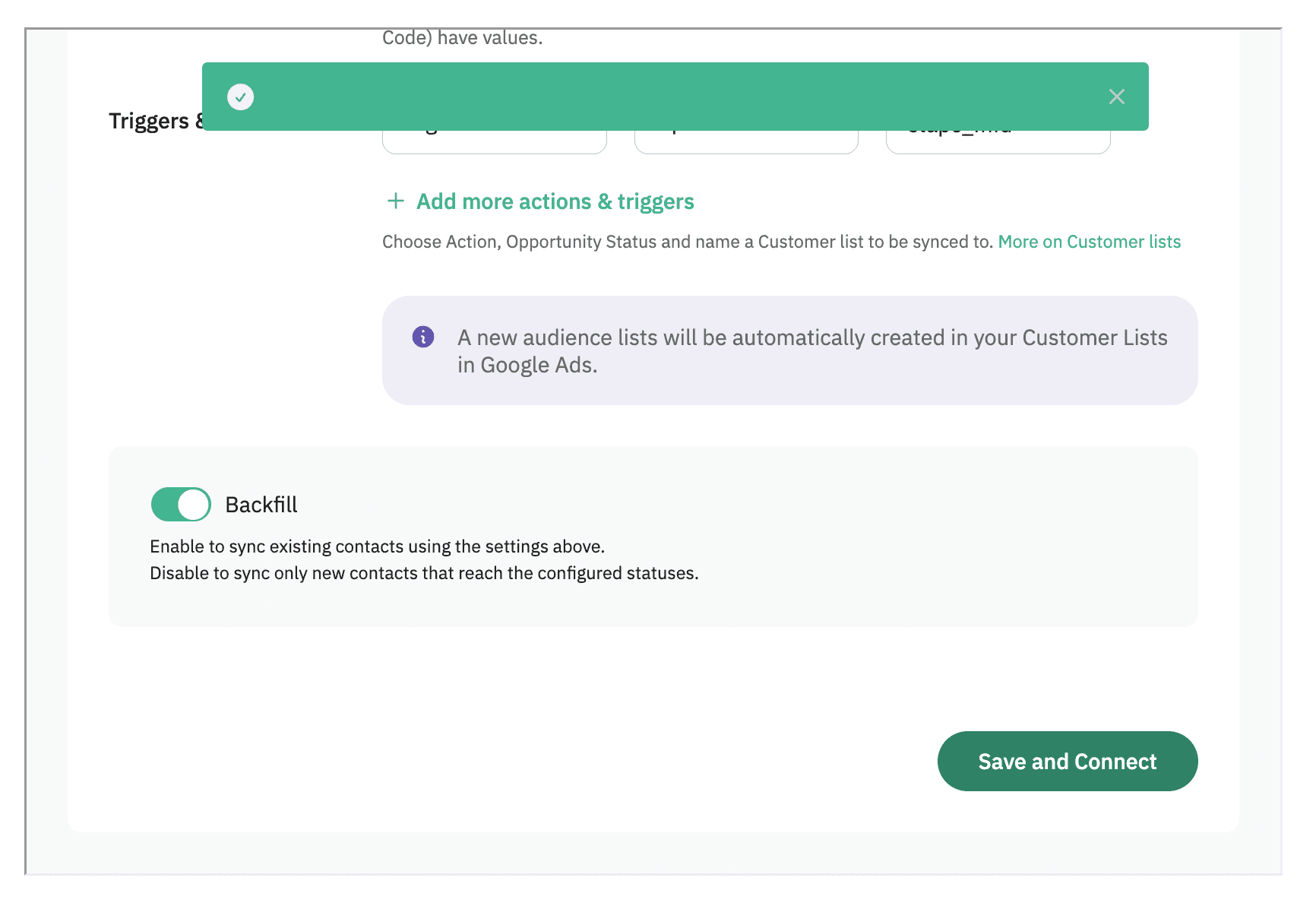Click the green success notification bar
The height and width of the screenshot is (906, 1316).
675,97
